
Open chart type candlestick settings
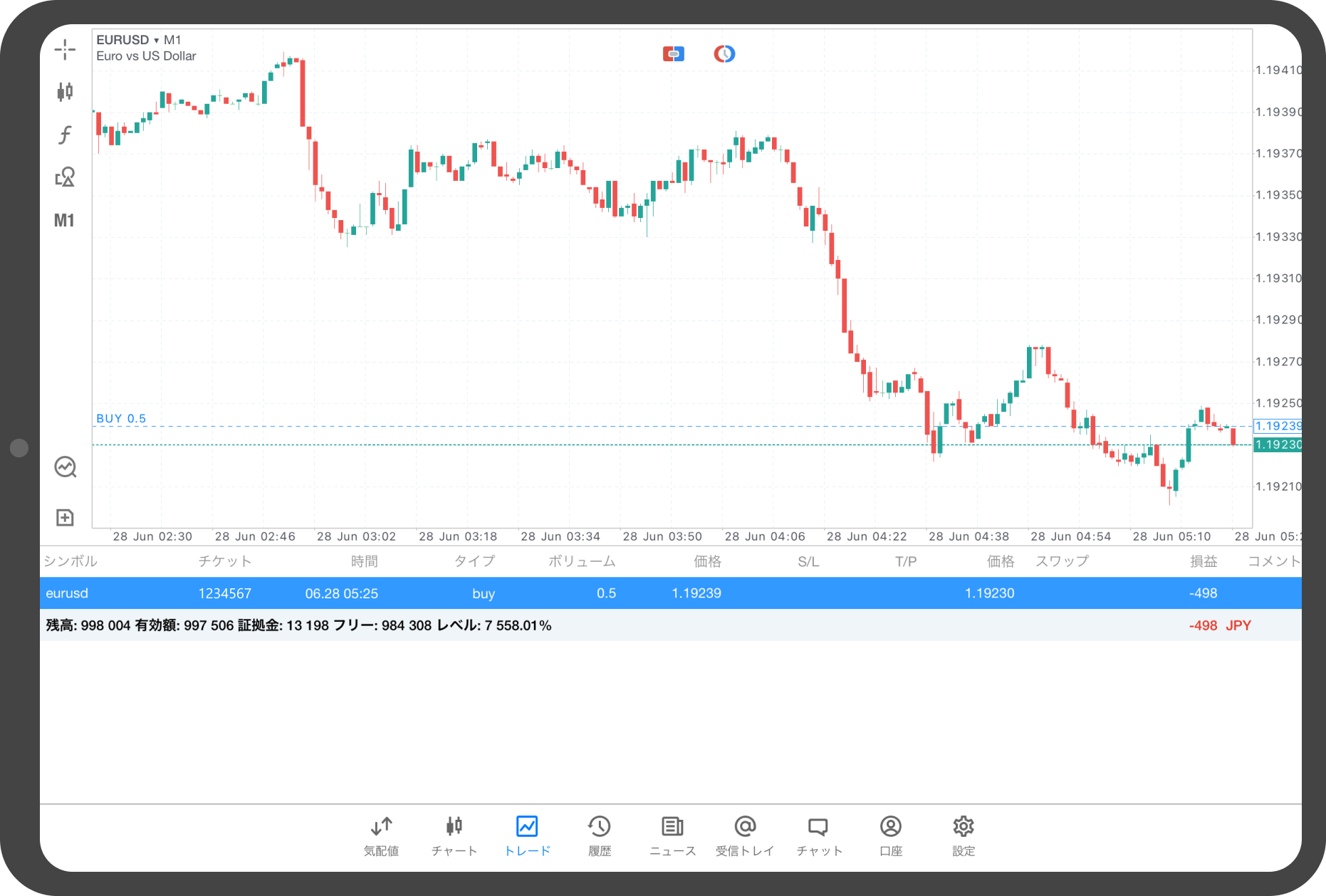65,91
